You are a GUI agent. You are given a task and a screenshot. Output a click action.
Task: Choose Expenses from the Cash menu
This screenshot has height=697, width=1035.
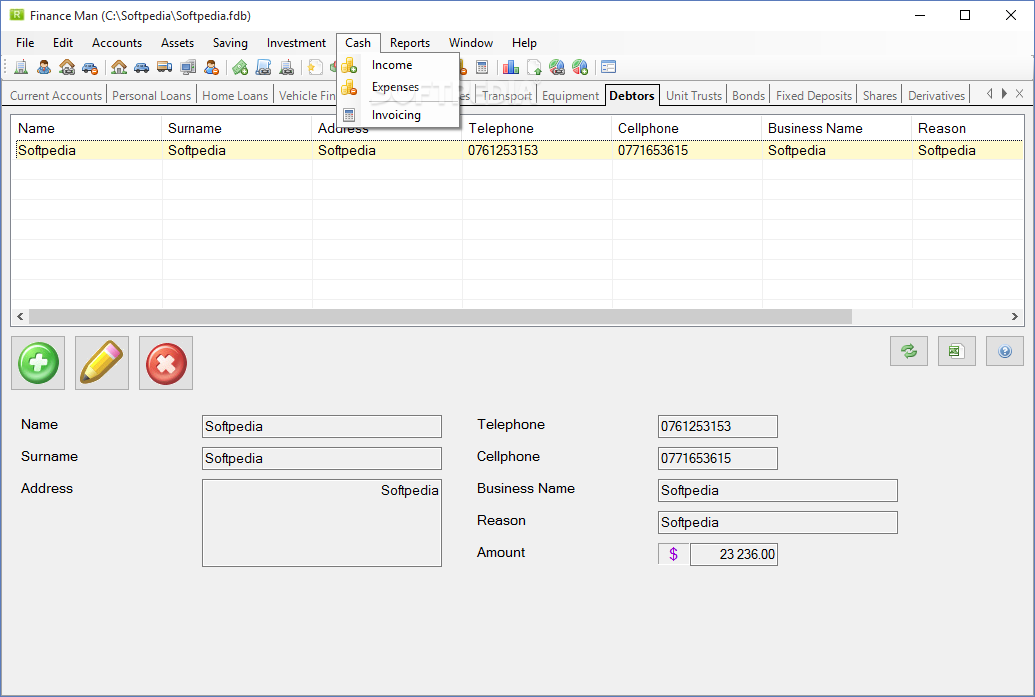coord(398,87)
